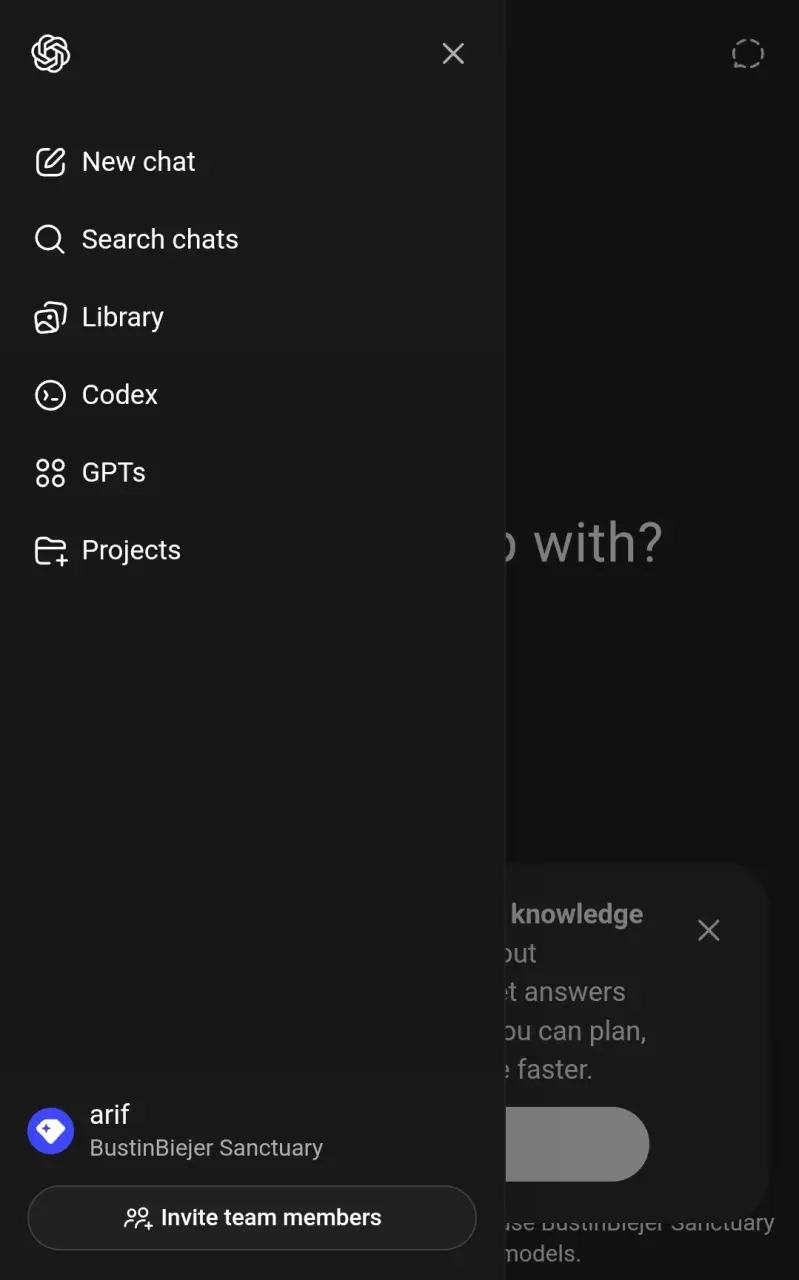799x1280 pixels.
Task: Click the Library images icon
Action: (50, 317)
